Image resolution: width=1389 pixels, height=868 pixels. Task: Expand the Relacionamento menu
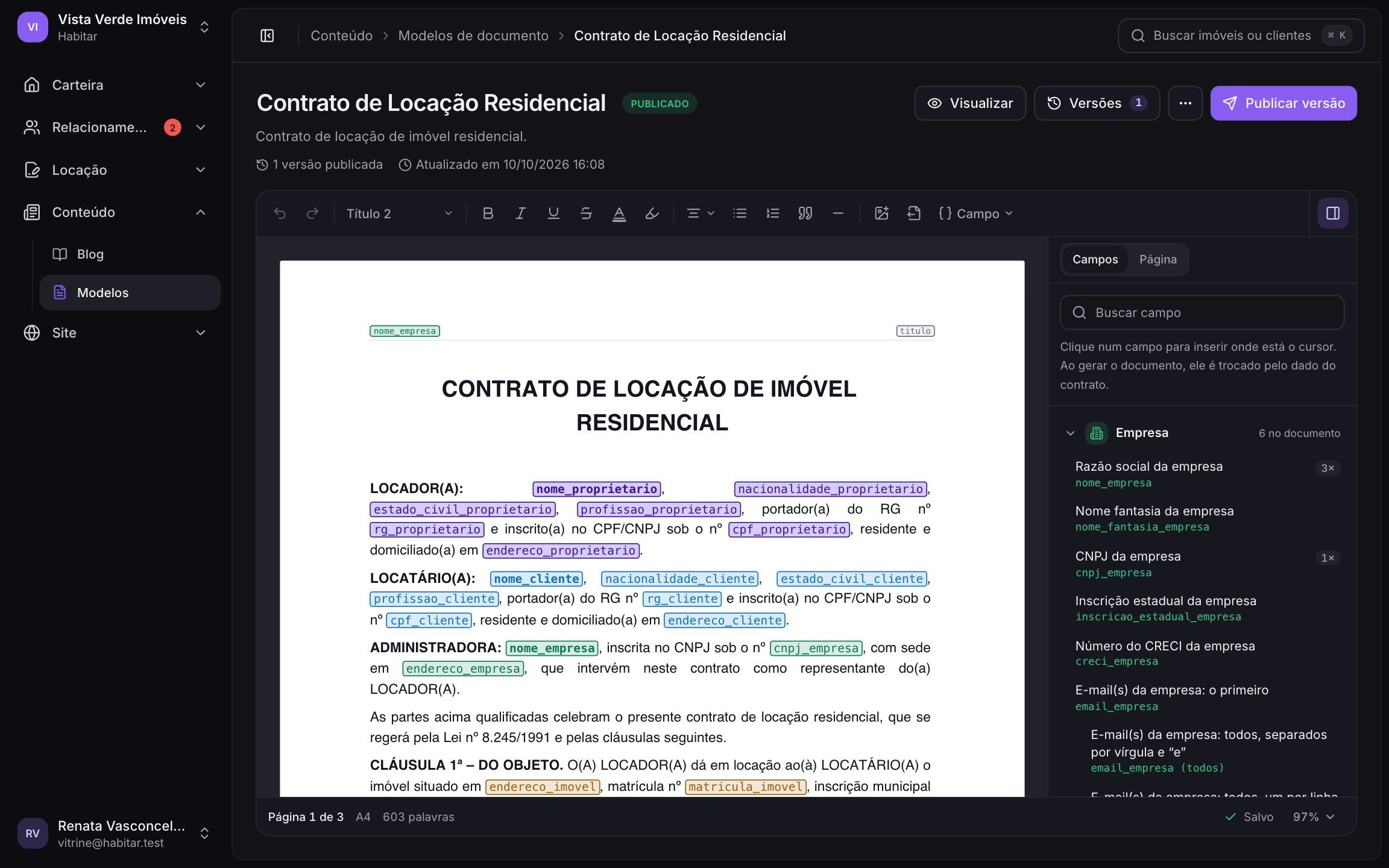pos(115,127)
